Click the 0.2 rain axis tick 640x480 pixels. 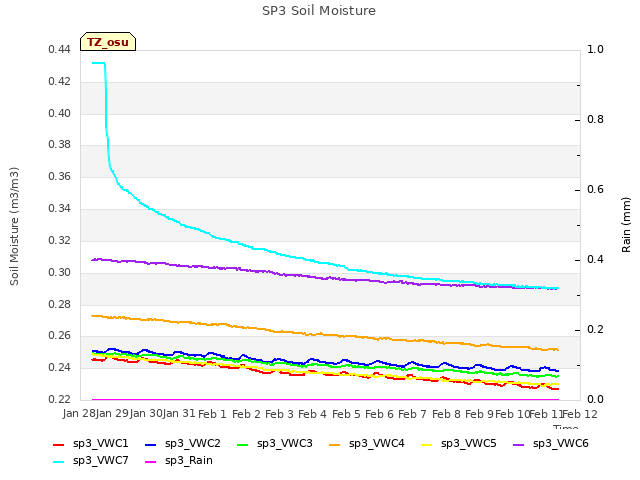595,330
